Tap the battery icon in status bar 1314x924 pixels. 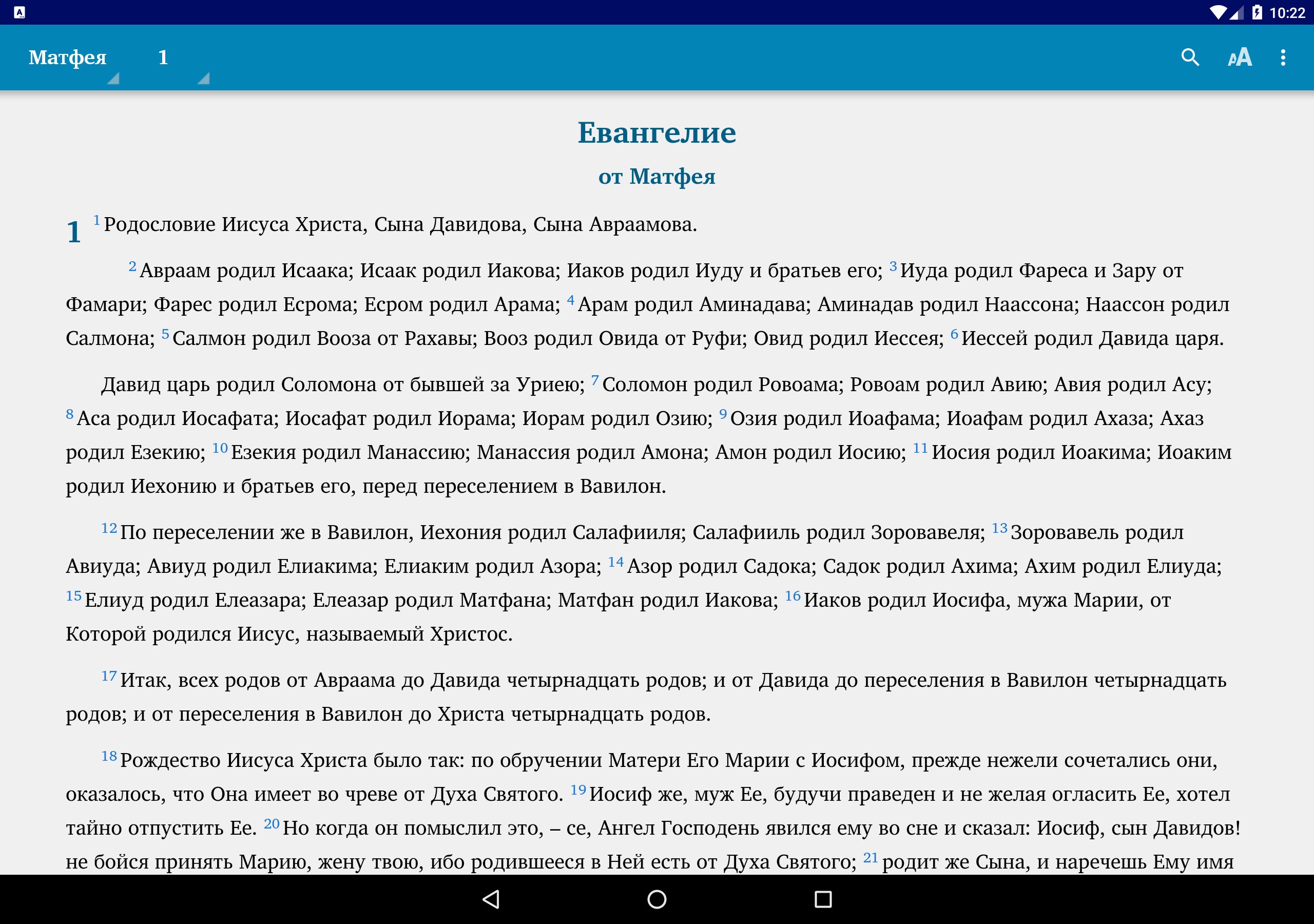[1257, 12]
